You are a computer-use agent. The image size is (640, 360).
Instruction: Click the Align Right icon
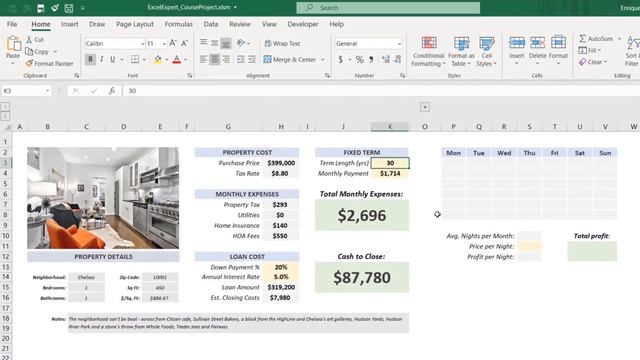coord(226,60)
